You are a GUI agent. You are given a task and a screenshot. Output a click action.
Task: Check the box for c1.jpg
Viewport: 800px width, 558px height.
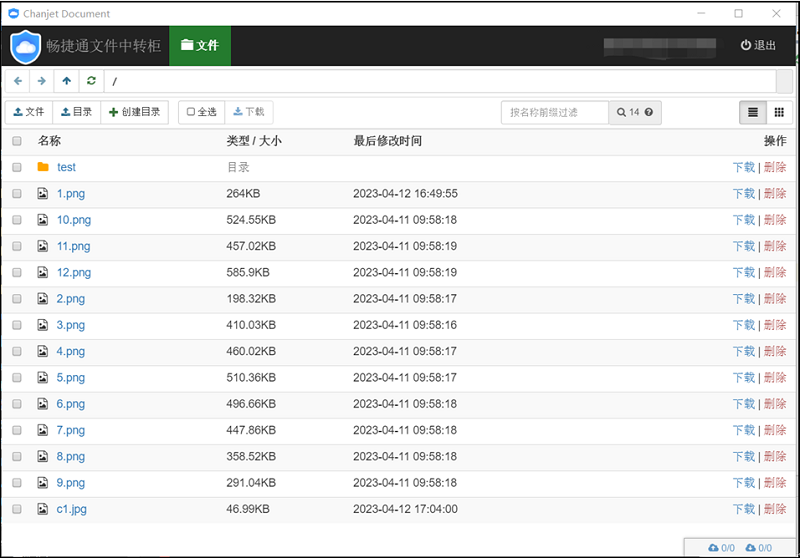tap(17, 509)
